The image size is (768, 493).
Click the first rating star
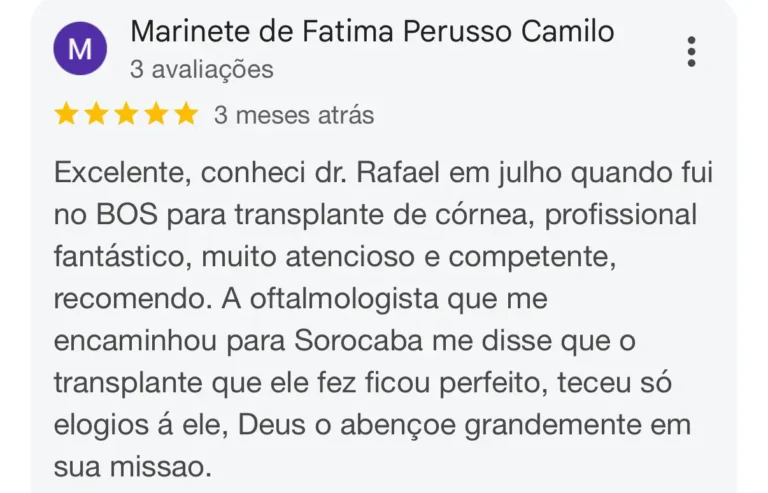[67, 115]
